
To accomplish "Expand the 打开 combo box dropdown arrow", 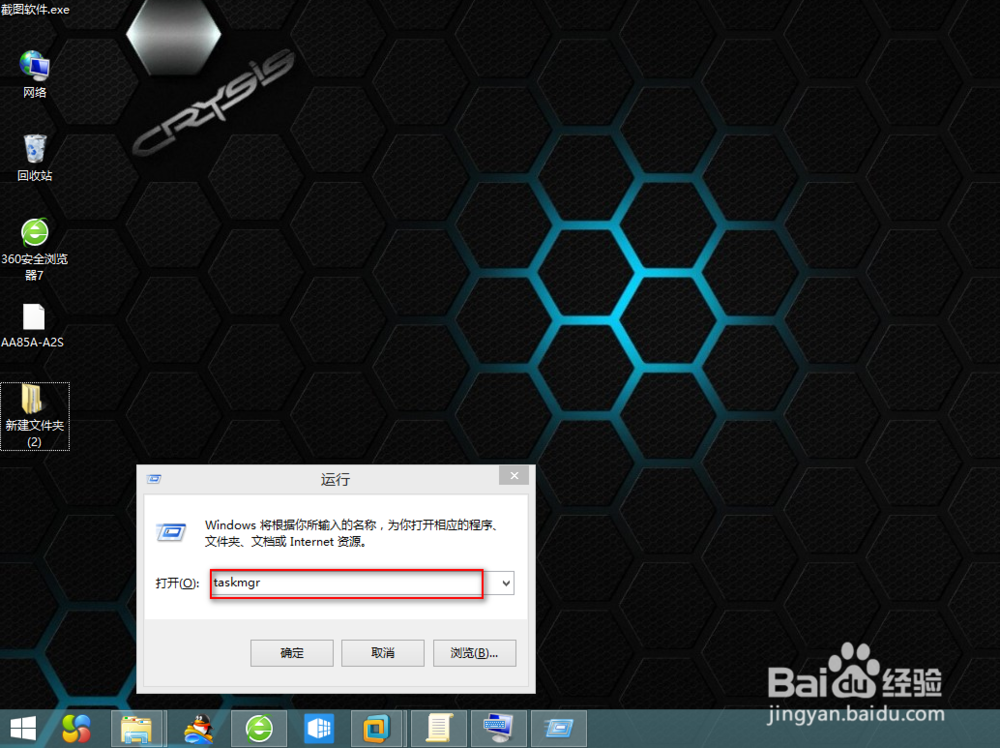I will [x=506, y=583].
